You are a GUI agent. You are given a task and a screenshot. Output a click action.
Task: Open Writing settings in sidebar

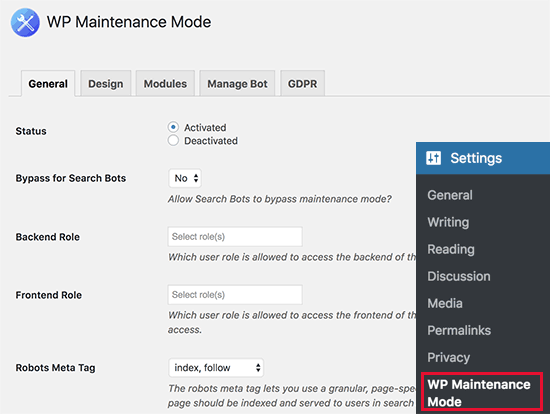(448, 222)
